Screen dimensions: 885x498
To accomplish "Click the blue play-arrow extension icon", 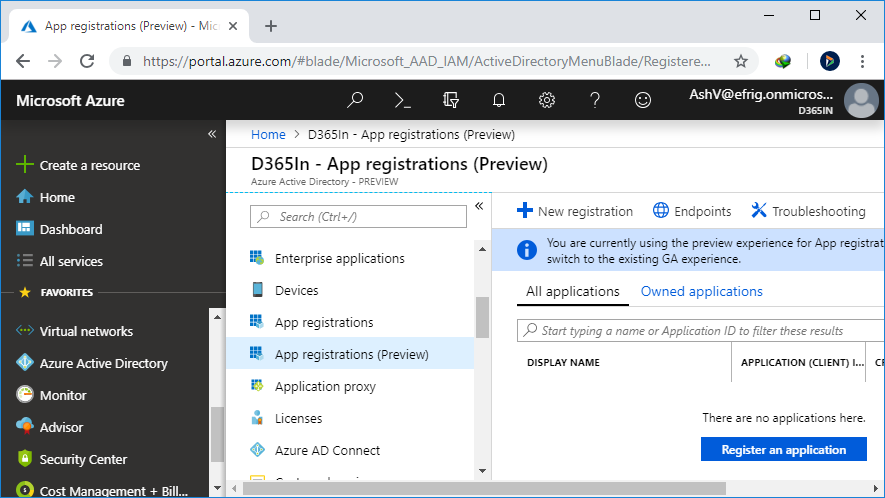I will [x=829, y=61].
